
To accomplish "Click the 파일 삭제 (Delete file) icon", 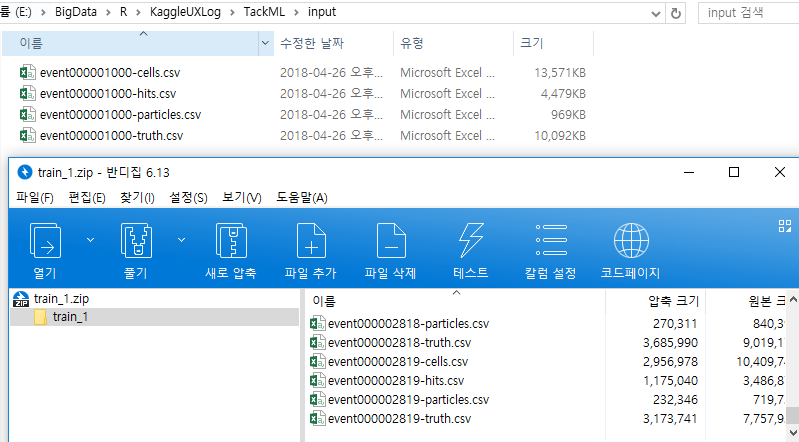I will coord(391,241).
